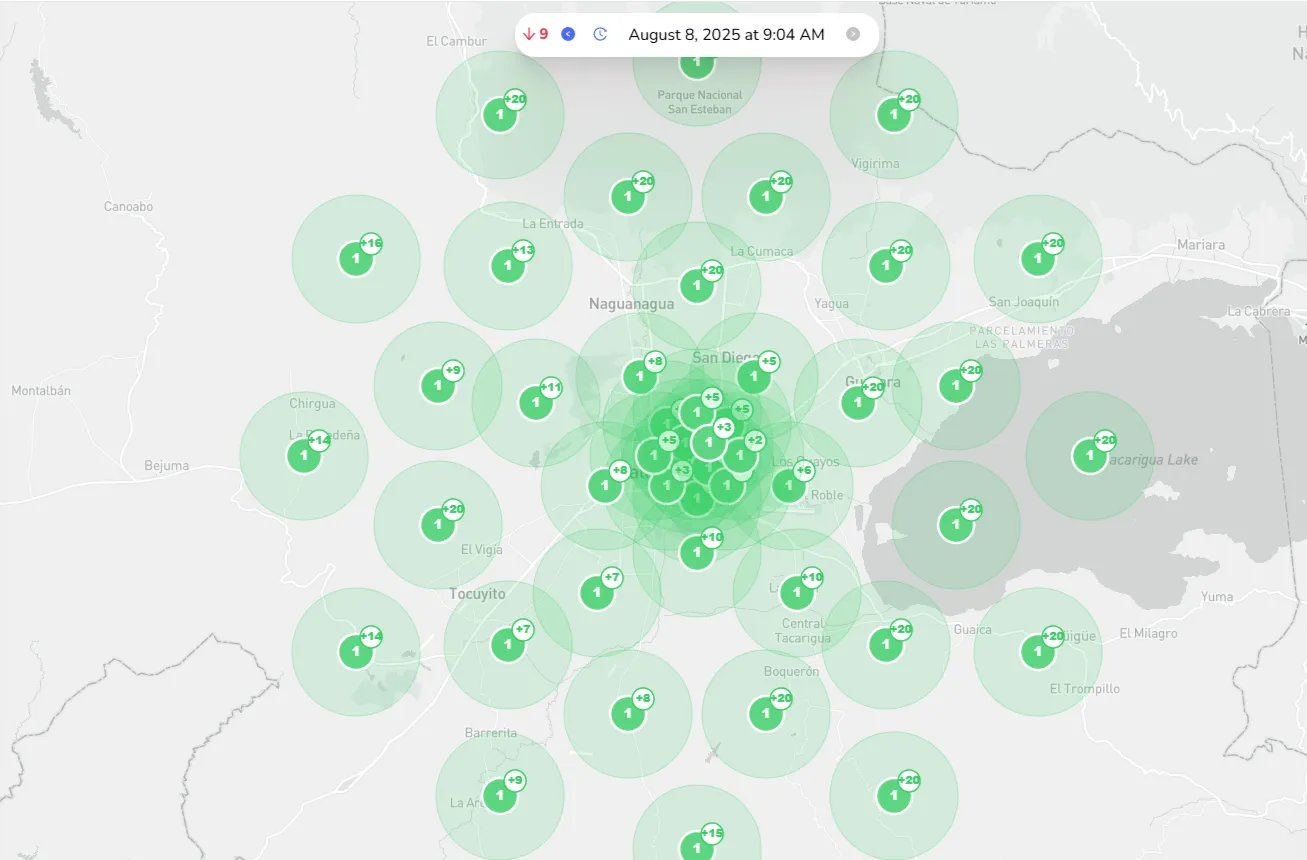The height and width of the screenshot is (860, 1307).
Task: Click the +20 marker near San Joaquín
Action: coord(1038,257)
